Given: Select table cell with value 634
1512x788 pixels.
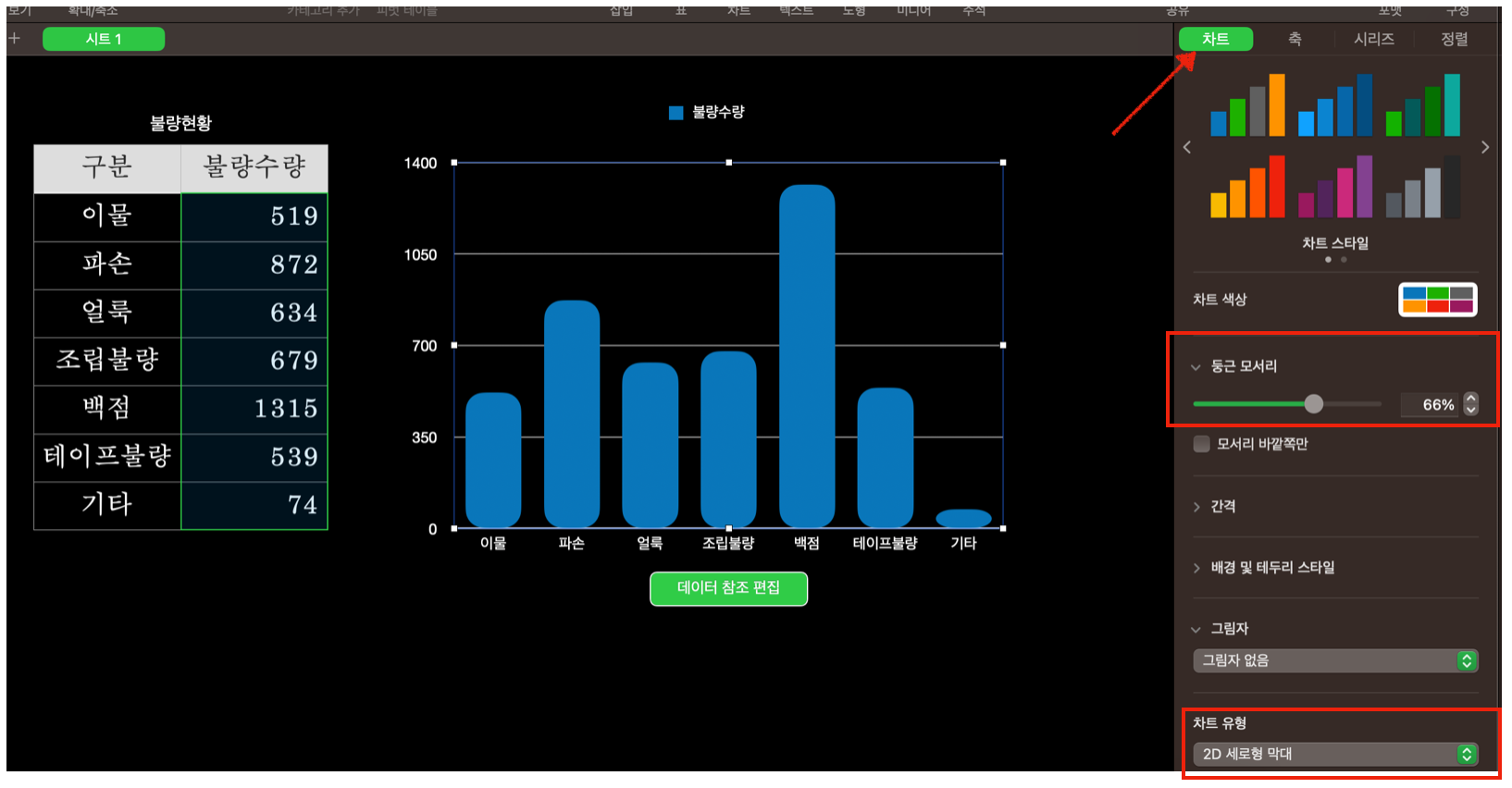Looking at the screenshot, I should [x=254, y=314].
